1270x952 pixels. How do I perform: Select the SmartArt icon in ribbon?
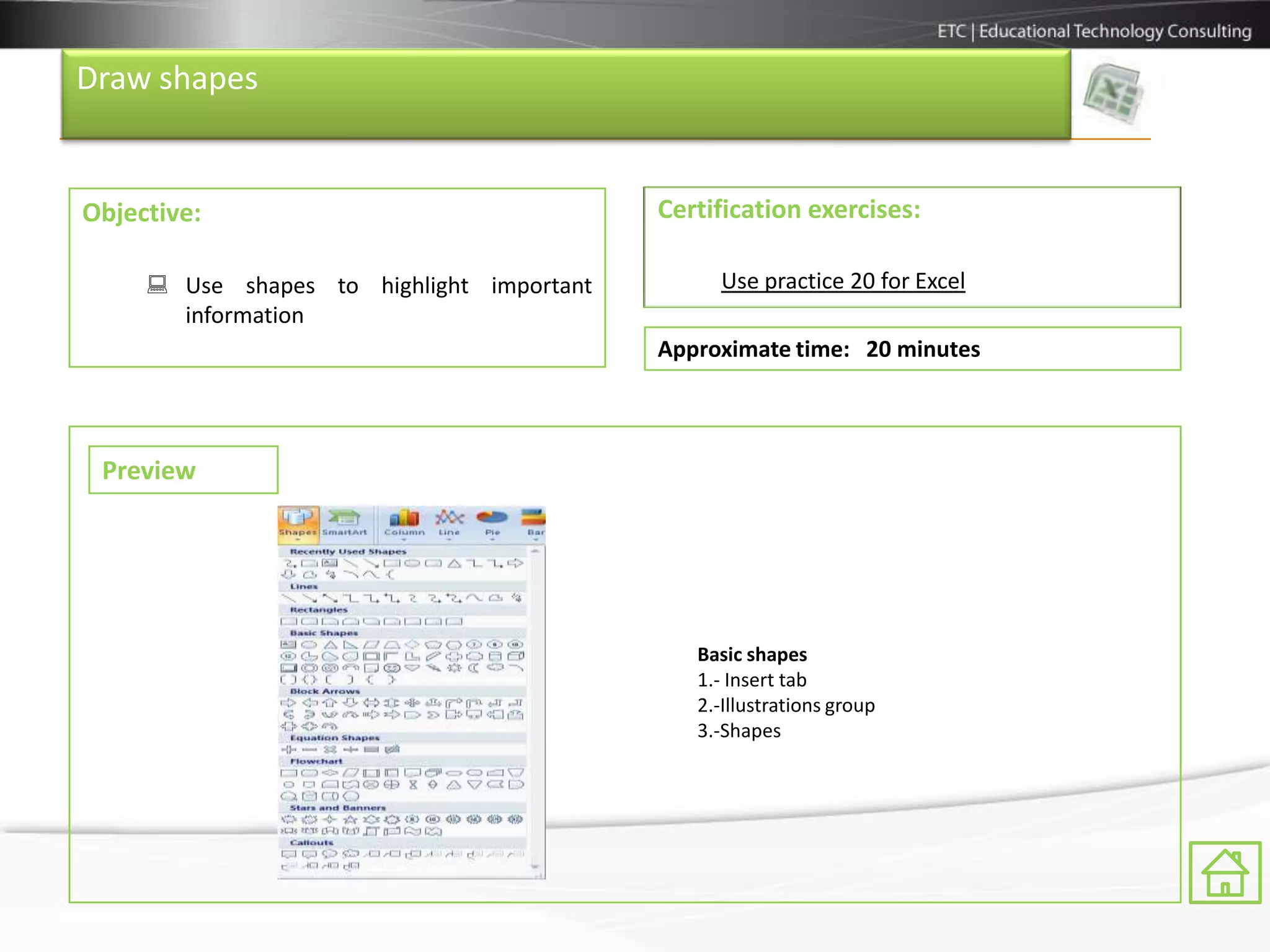click(344, 522)
